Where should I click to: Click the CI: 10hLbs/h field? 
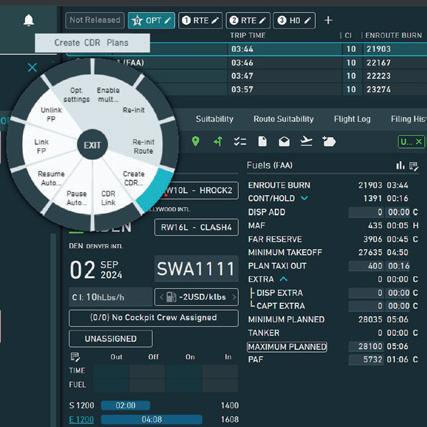point(110,297)
